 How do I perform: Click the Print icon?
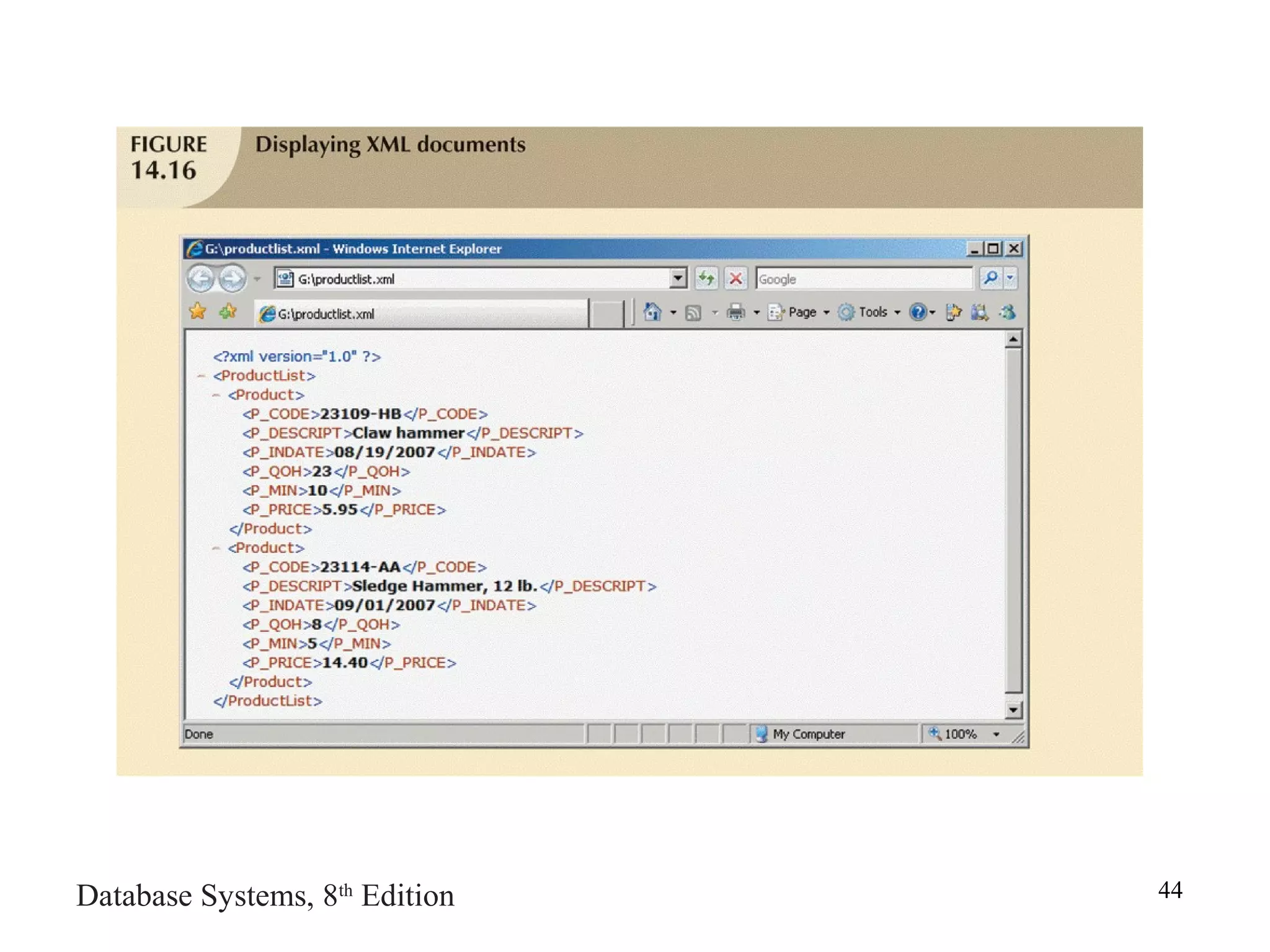(735, 312)
